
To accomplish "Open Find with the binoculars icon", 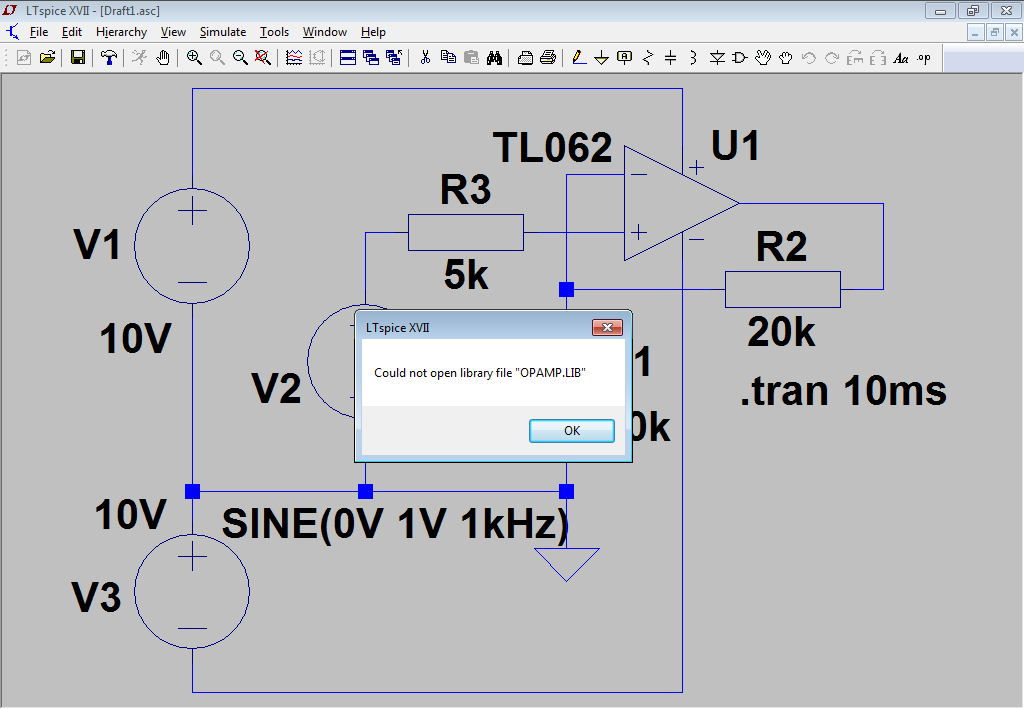I will [494, 58].
